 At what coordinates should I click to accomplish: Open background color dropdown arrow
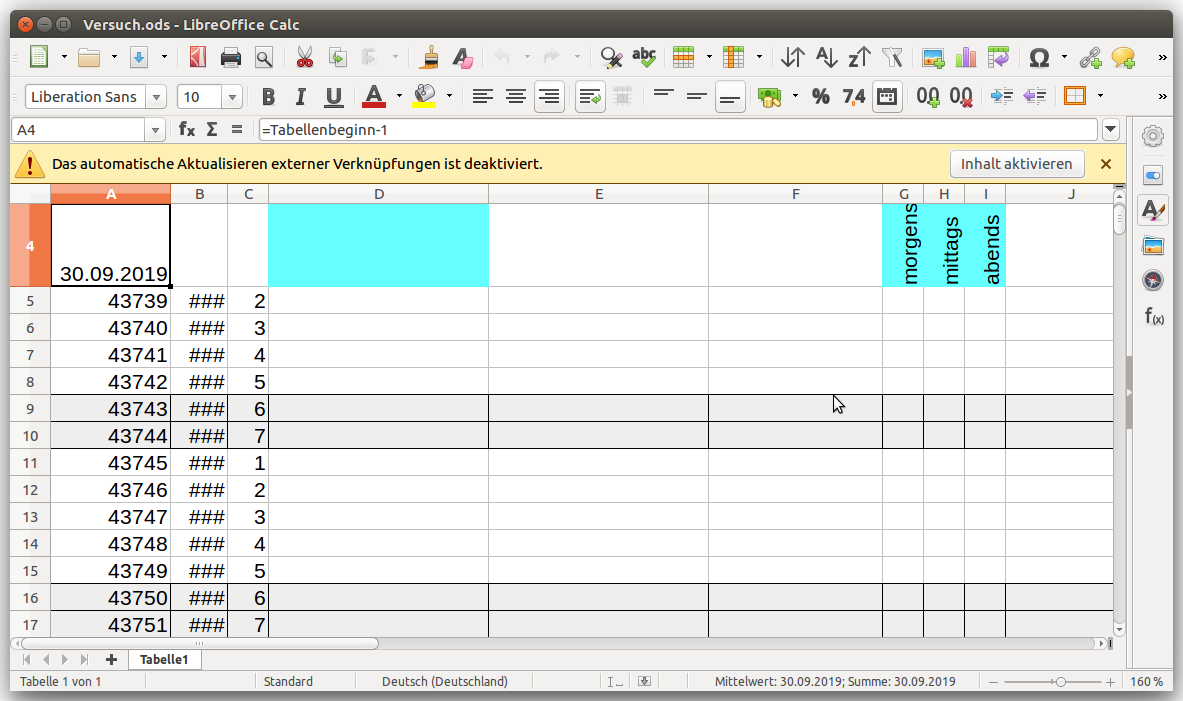click(449, 97)
